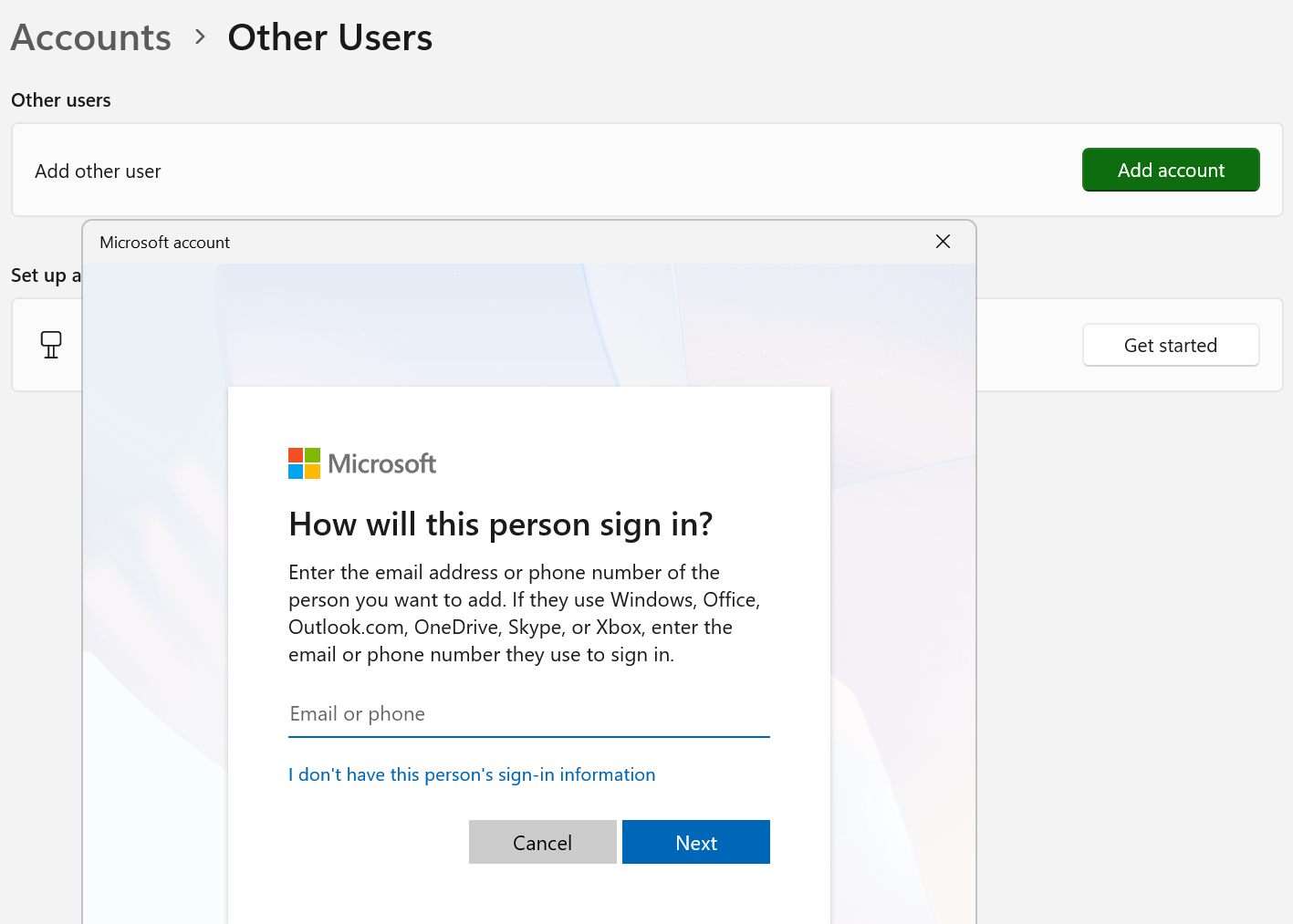Image resolution: width=1293 pixels, height=924 pixels.
Task: Cancel the sign-in dialog
Action: (542, 842)
